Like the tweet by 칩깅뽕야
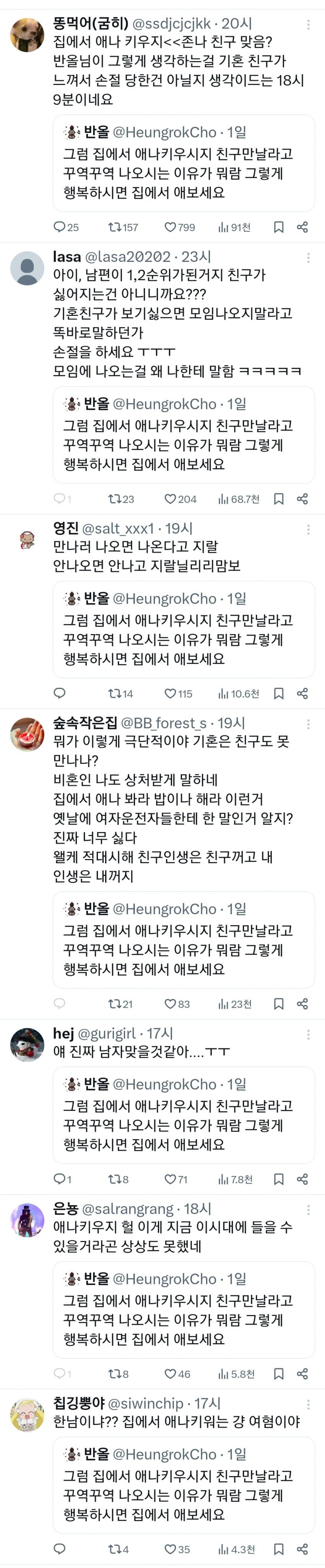Image resolution: width=325 pixels, height=1568 pixels. pyautogui.click(x=171, y=1549)
